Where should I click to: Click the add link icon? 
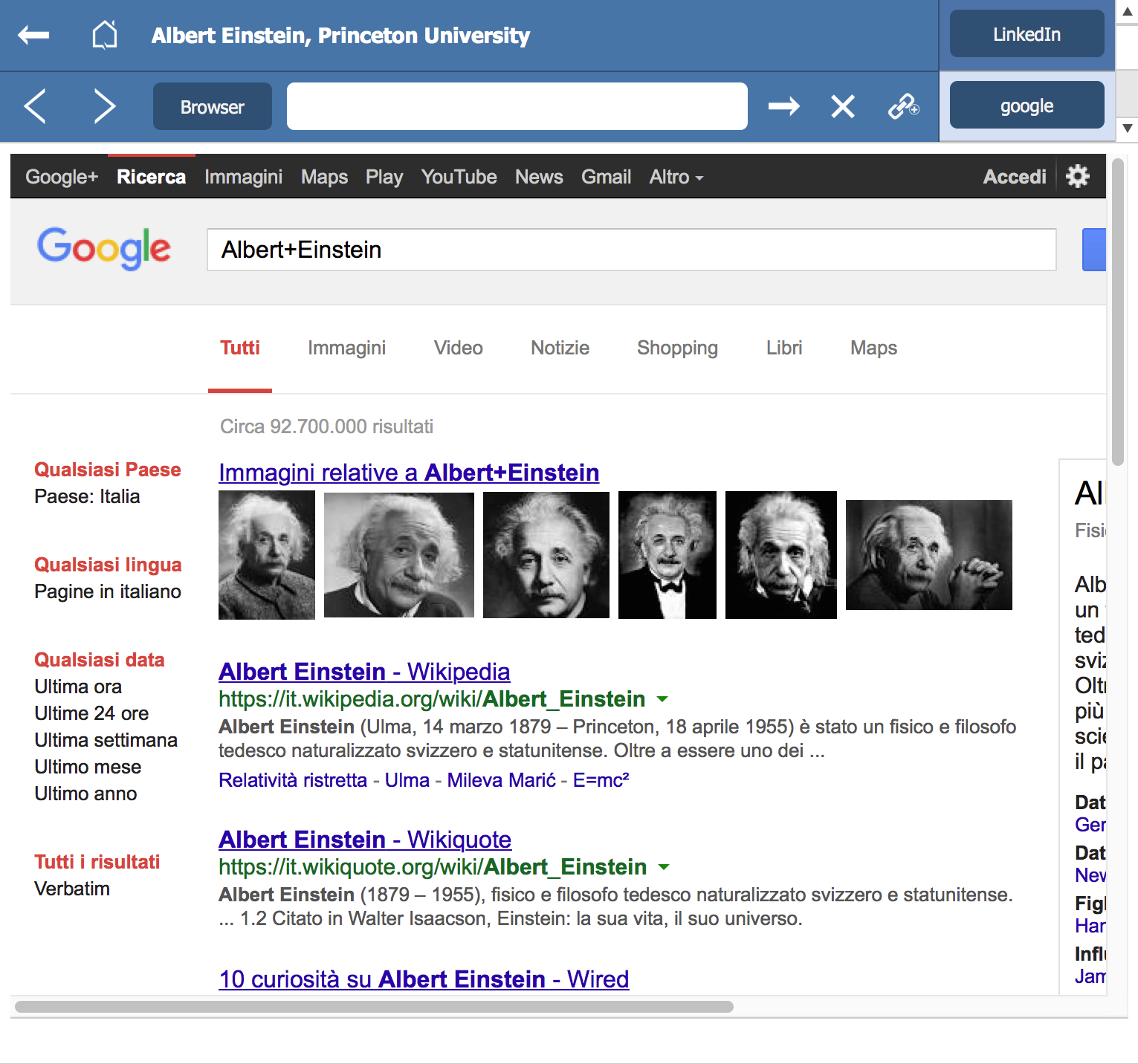[904, 106]
